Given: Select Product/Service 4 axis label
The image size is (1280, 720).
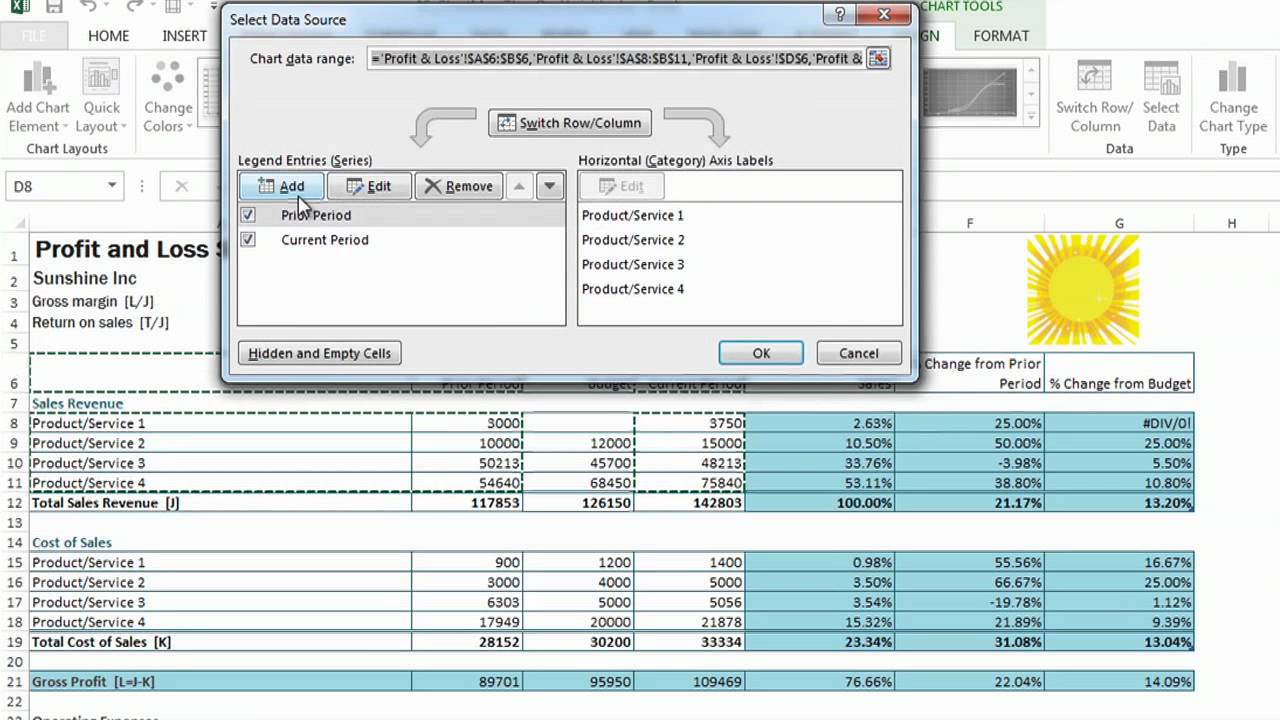Looking at the screenshot, I should pyautogui.click(x=633, y=289).
